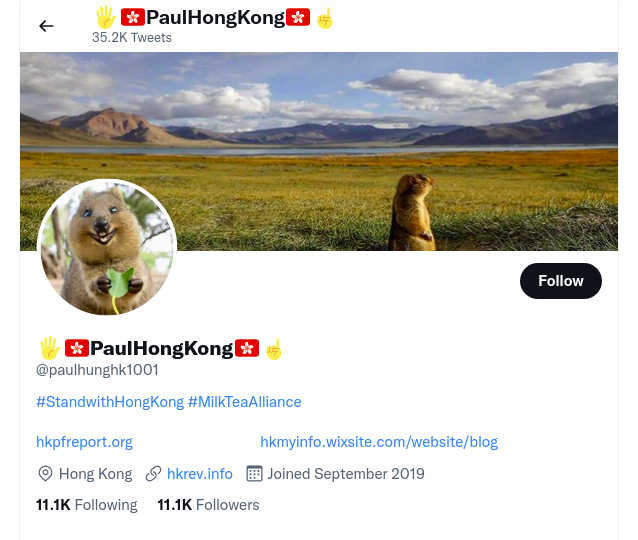
Task: Open the #MilkTeaAlliance hashtag
Action: (x=245, y=402)
